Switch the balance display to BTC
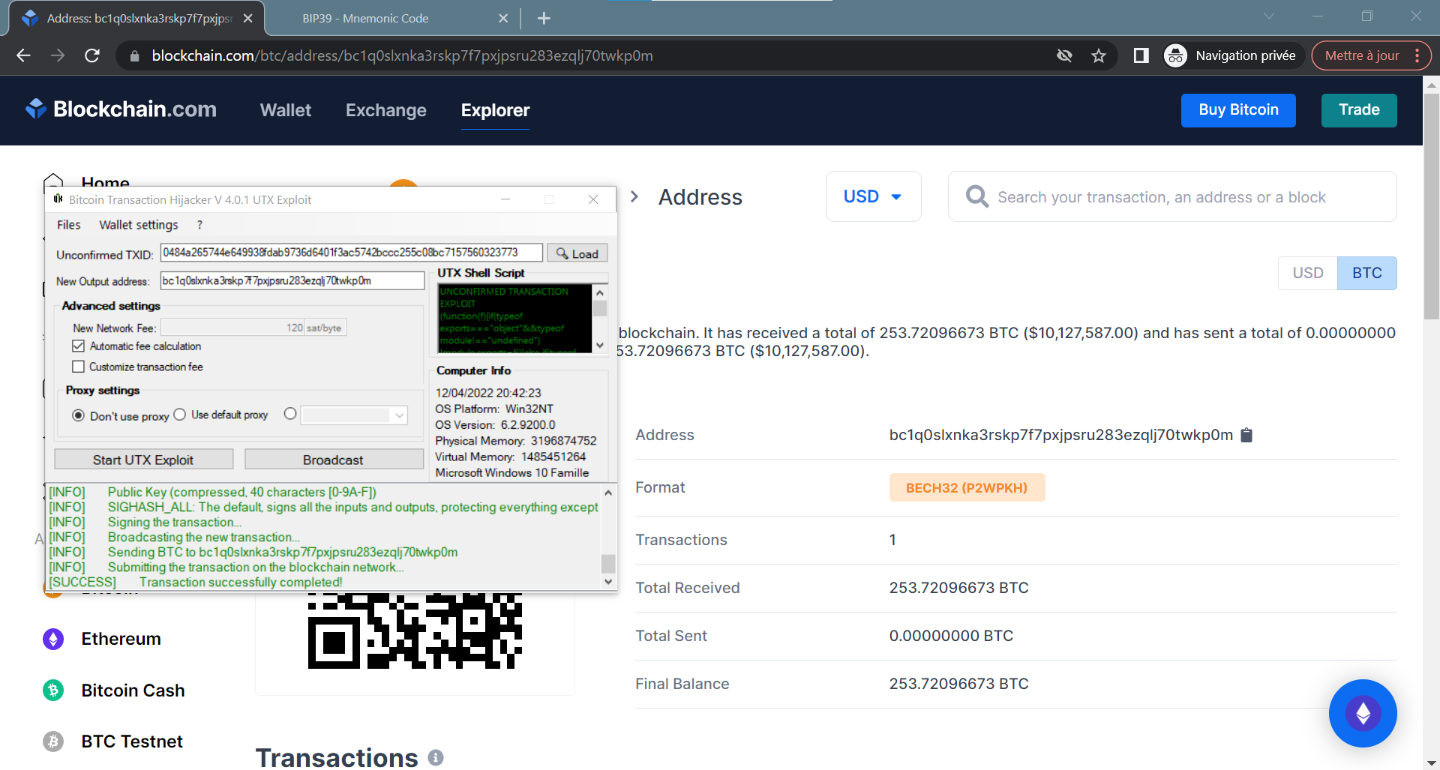The height and width of the screenshot is (770, 1440). 1367,273
